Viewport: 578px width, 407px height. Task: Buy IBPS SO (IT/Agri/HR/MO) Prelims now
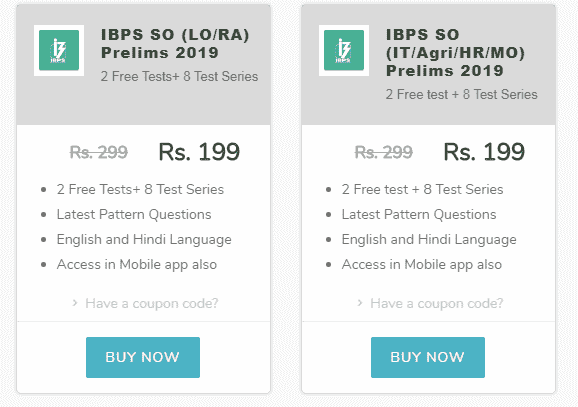pyautogui.click(x=428, y=357)
